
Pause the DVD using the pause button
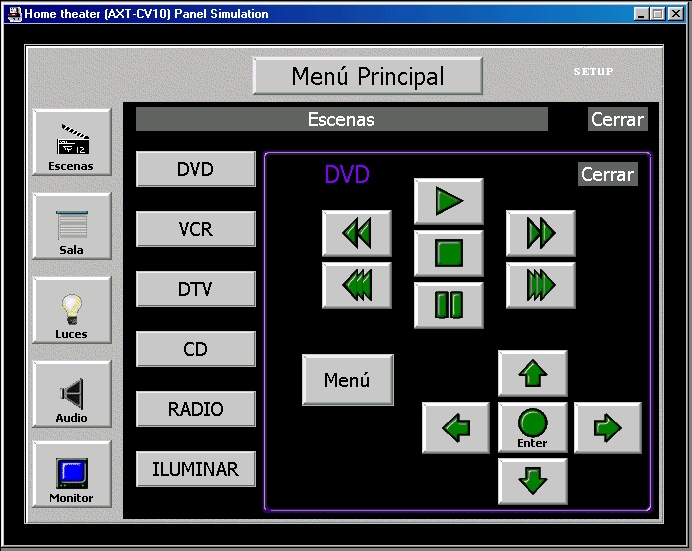(x=449, y=305)
